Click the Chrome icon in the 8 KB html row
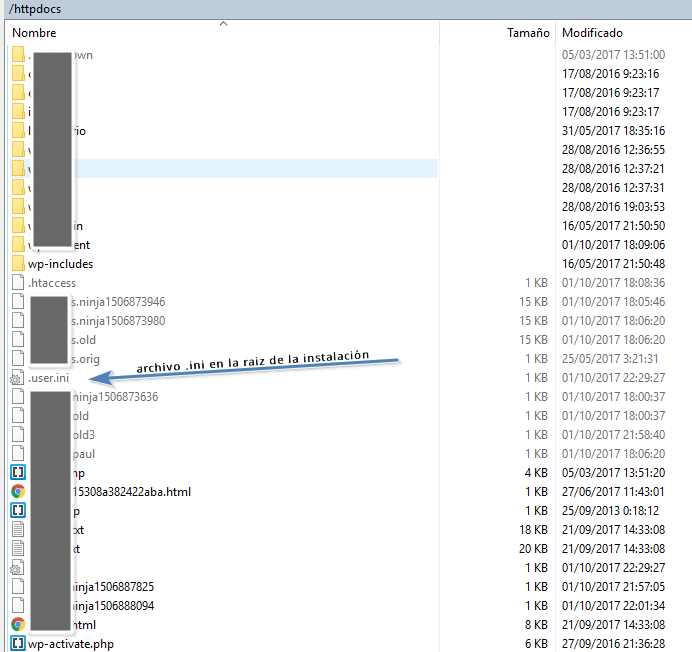 pyautogui.click(x=18, y=624)
